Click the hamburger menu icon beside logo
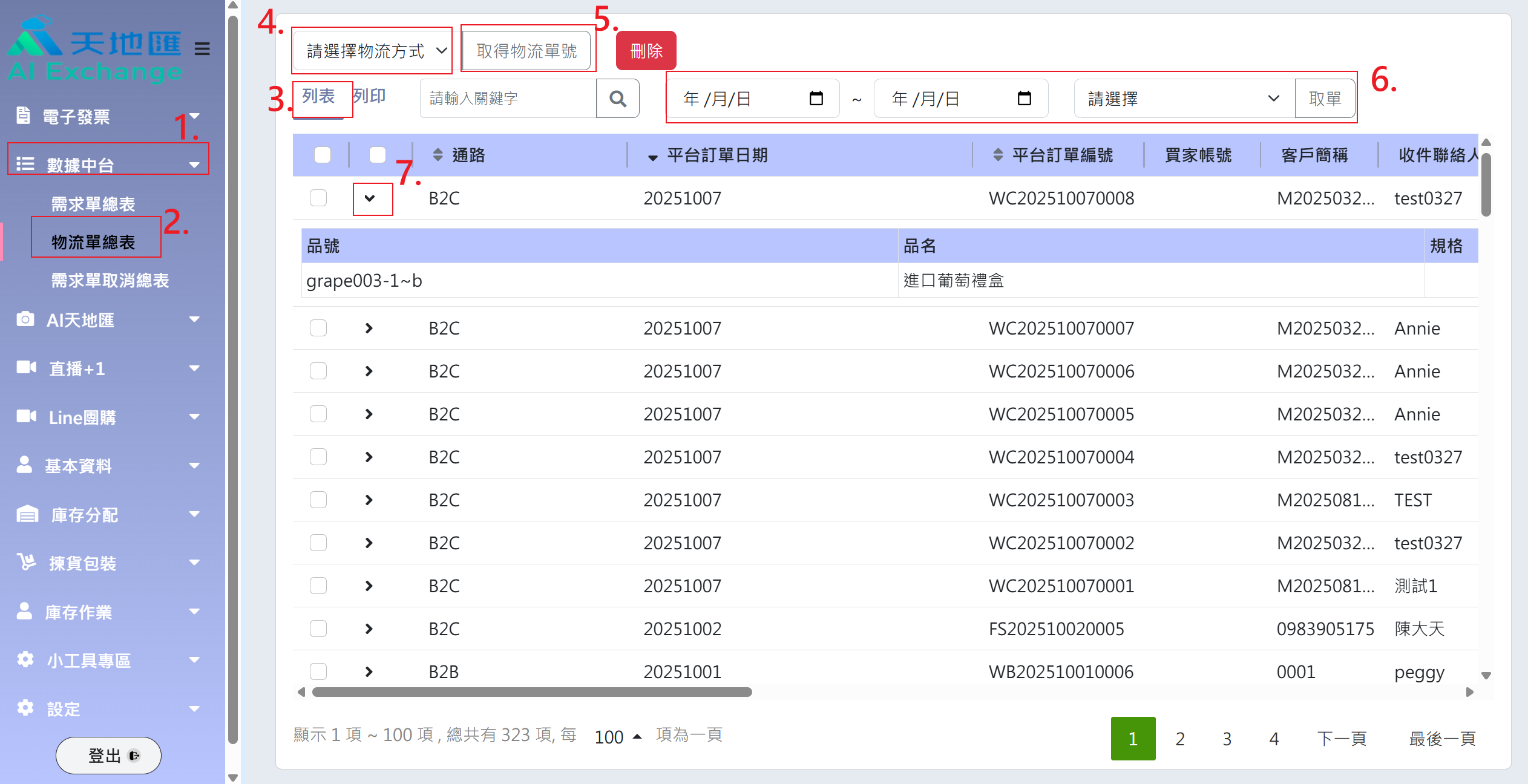This screenshot has height=784, width=1528. (202, 48)
